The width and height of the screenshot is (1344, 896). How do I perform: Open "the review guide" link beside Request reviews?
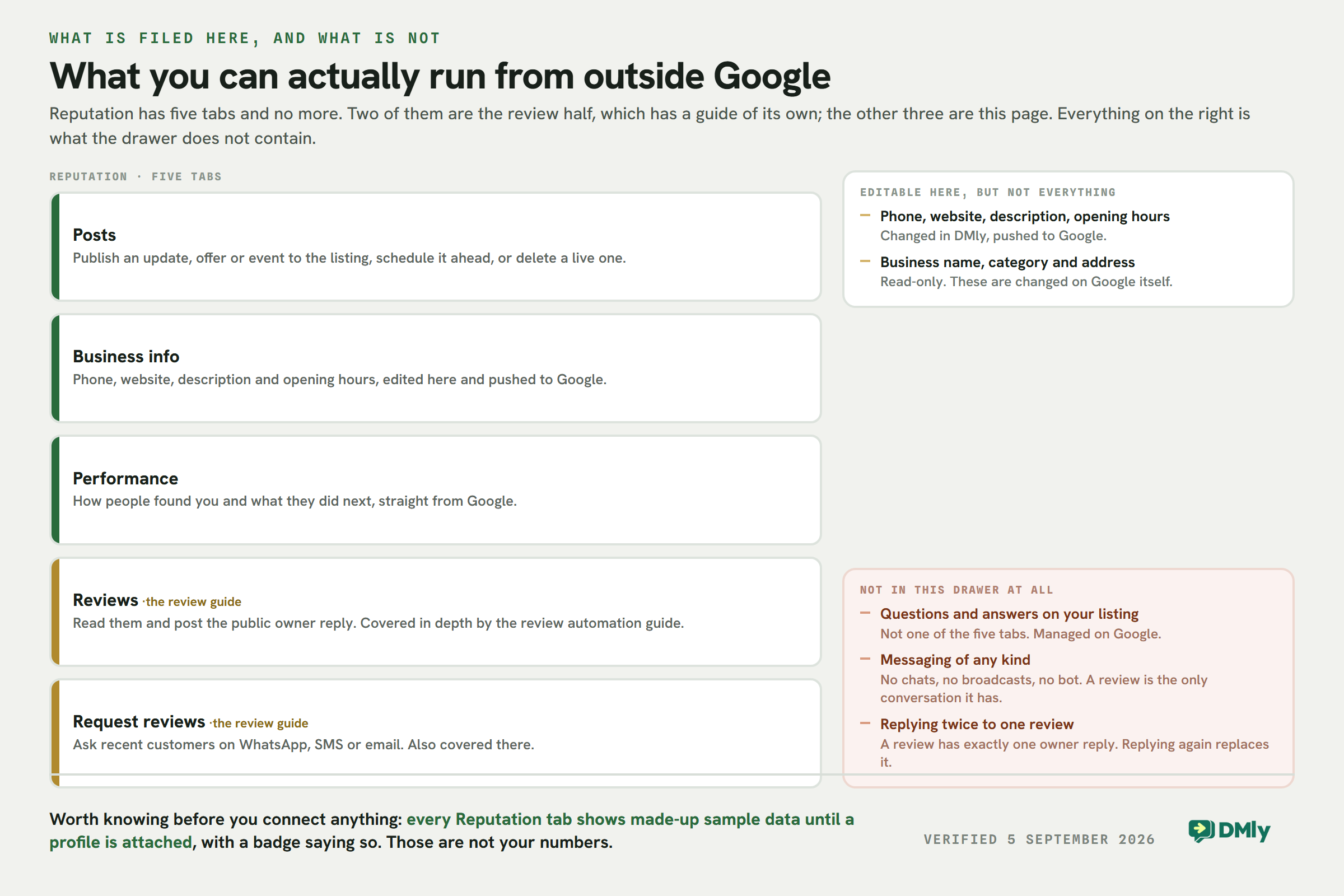[x=260, y=724]
